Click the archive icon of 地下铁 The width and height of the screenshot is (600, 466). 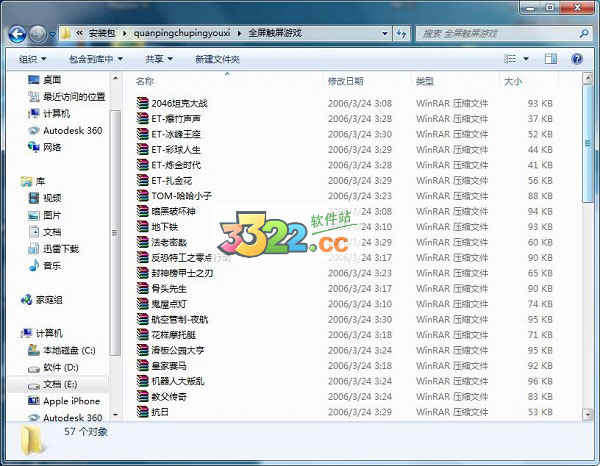click(142, 226)
